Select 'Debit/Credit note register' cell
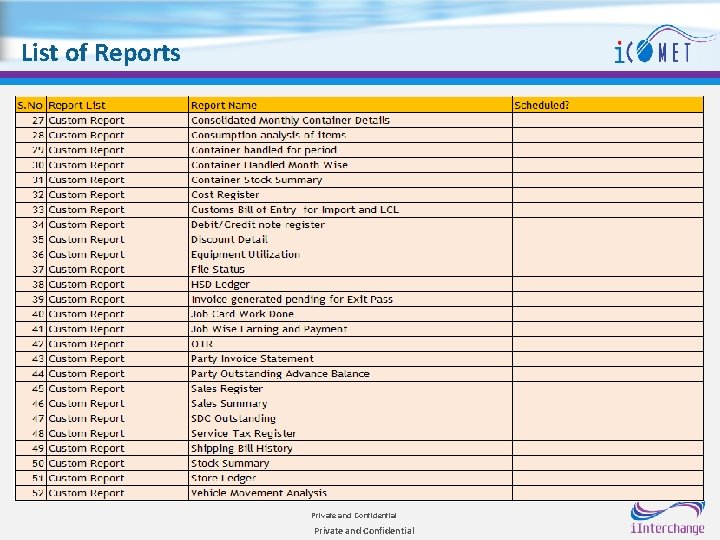The height and width of the screenshot is (540, 720). point(350,225)
